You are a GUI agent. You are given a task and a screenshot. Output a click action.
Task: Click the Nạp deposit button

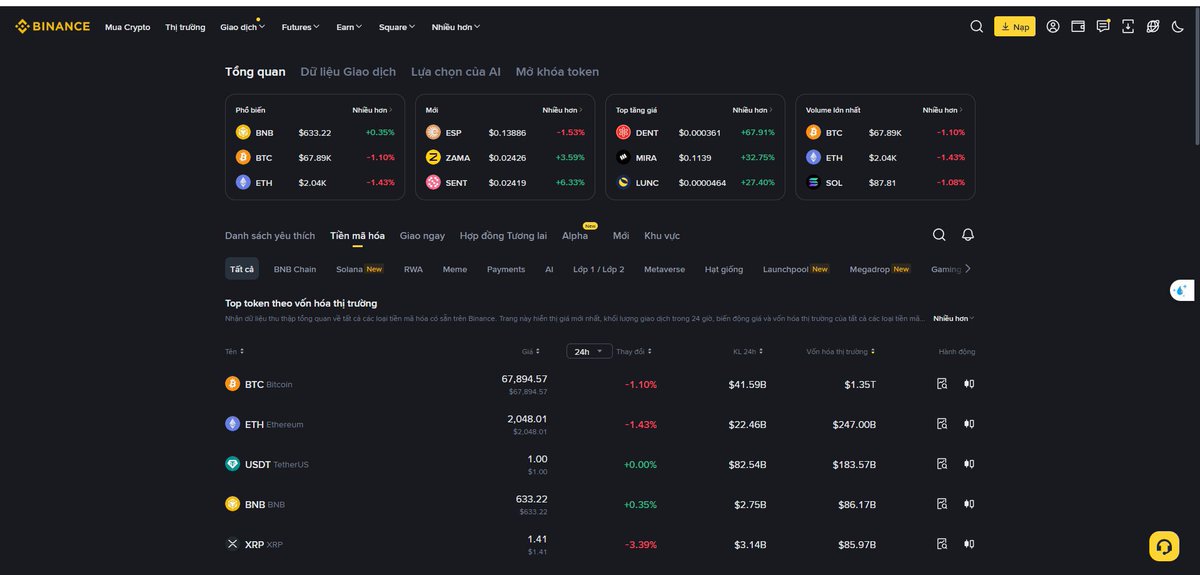1015,27
